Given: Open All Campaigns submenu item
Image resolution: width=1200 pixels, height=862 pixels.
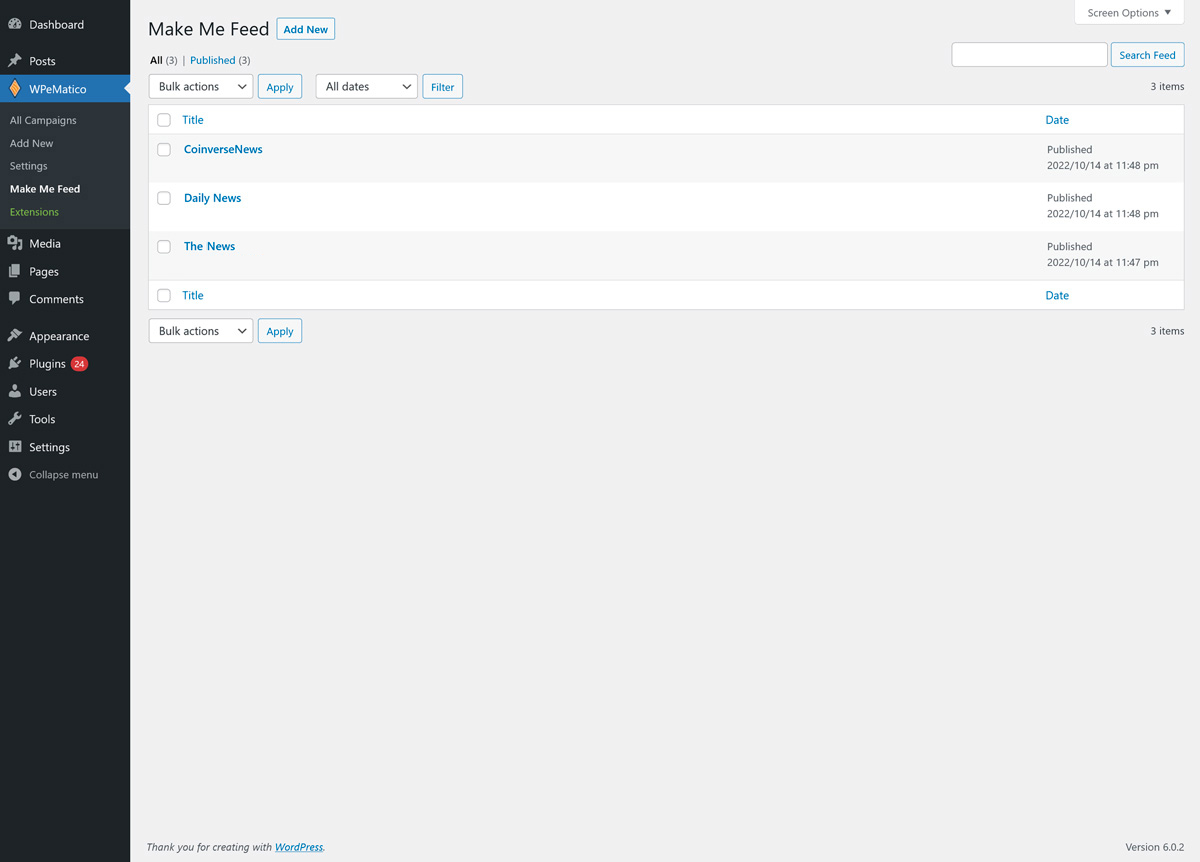Looking at the screenshot, I should (43, 120).
